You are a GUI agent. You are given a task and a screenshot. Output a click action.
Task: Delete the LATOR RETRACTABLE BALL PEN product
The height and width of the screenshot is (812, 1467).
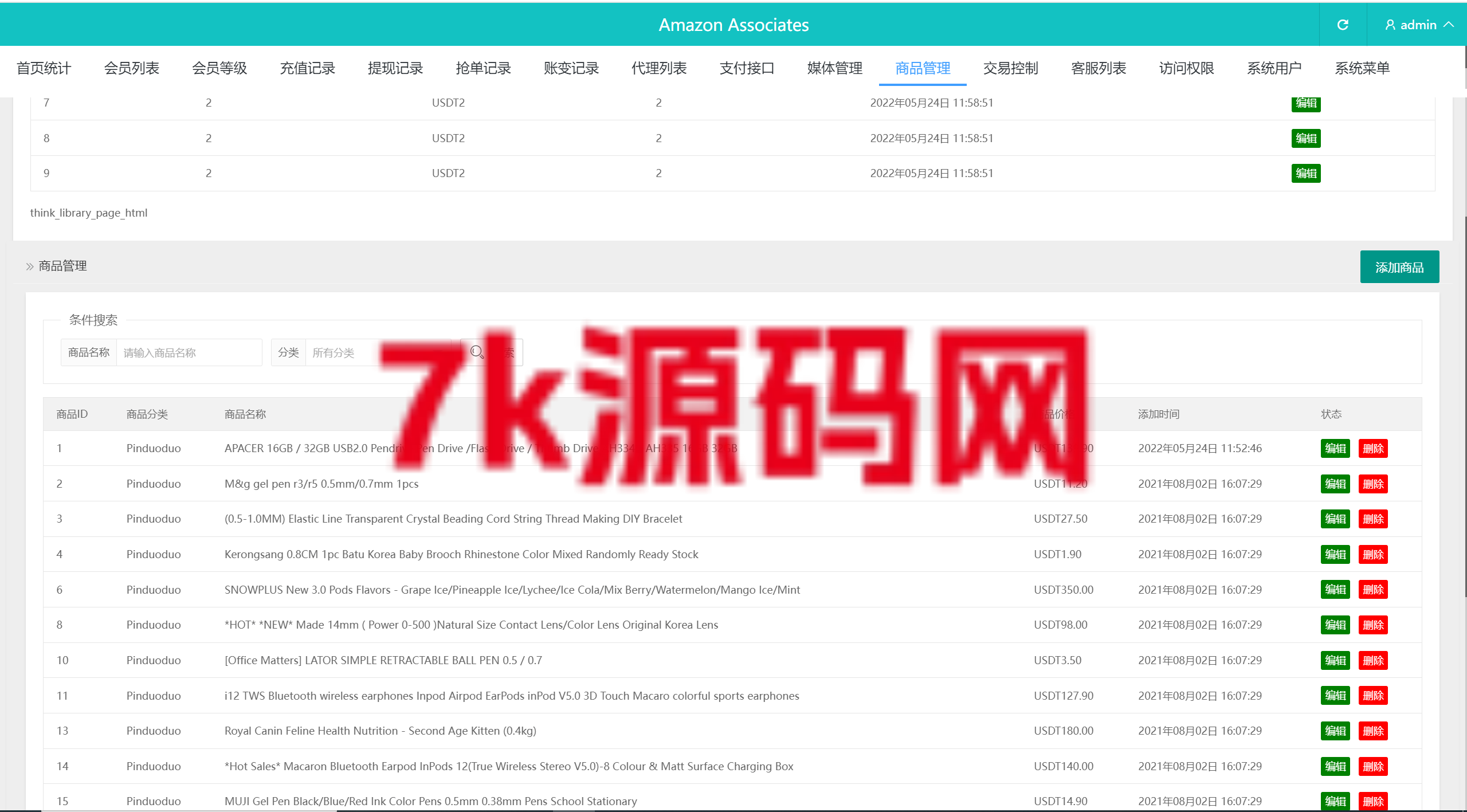click(x=1373, y=661)
